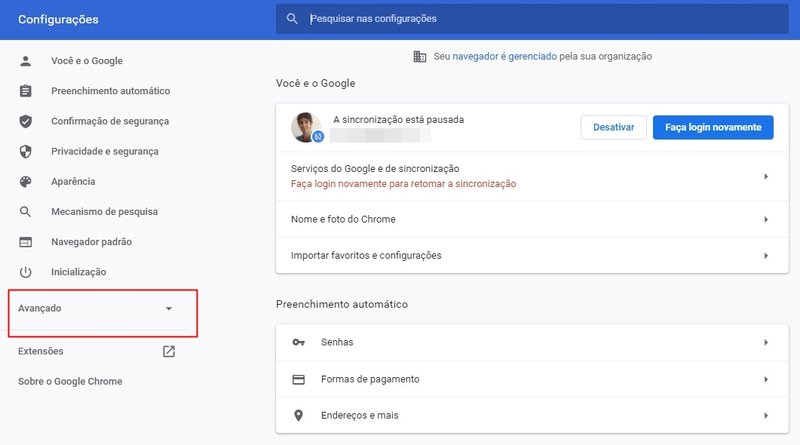Click the profile avatar photo
This screenshot has height=445, width=800.
coord(305,127)
